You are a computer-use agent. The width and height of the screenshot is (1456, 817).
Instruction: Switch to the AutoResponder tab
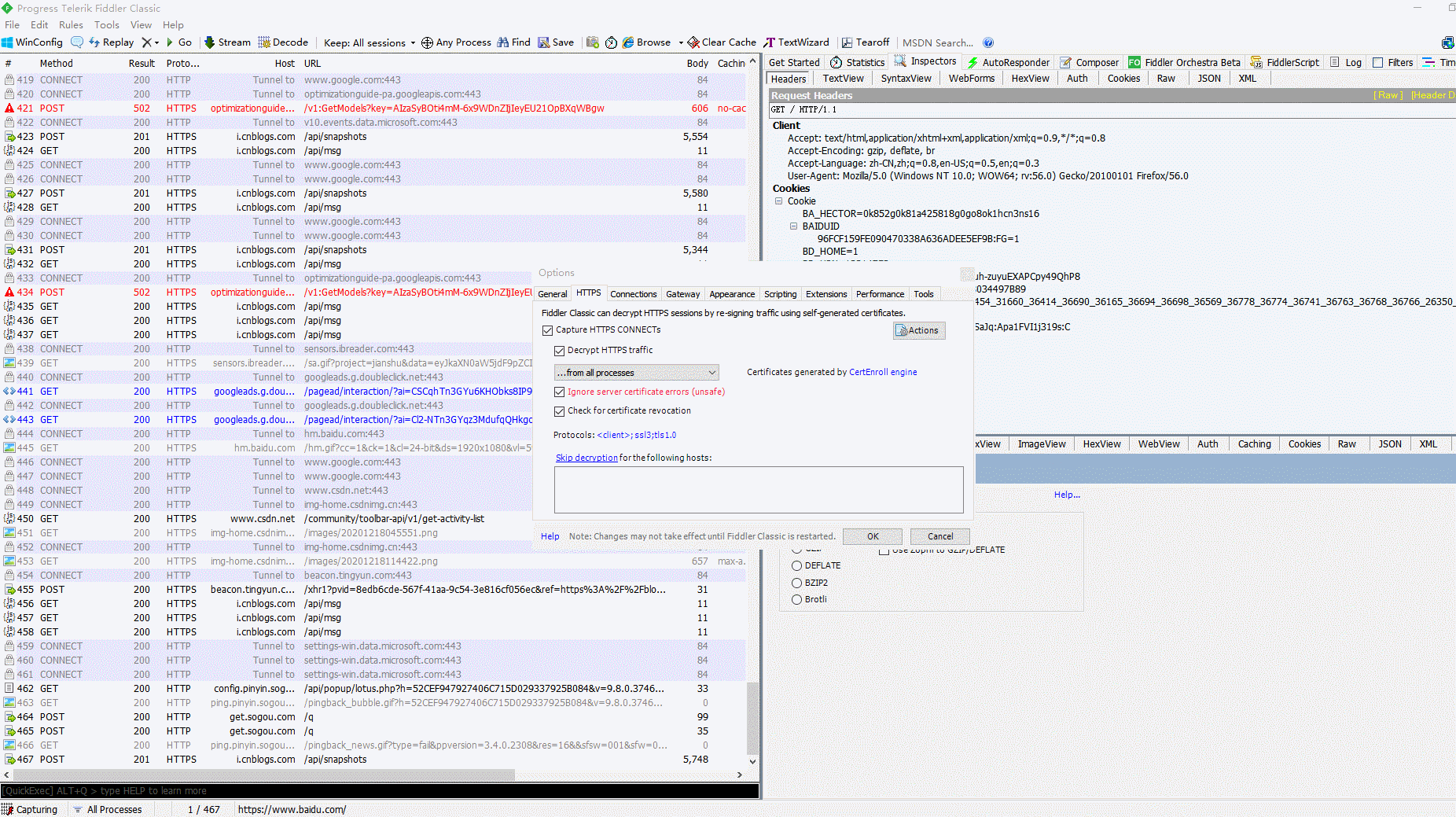point(1008,62)
